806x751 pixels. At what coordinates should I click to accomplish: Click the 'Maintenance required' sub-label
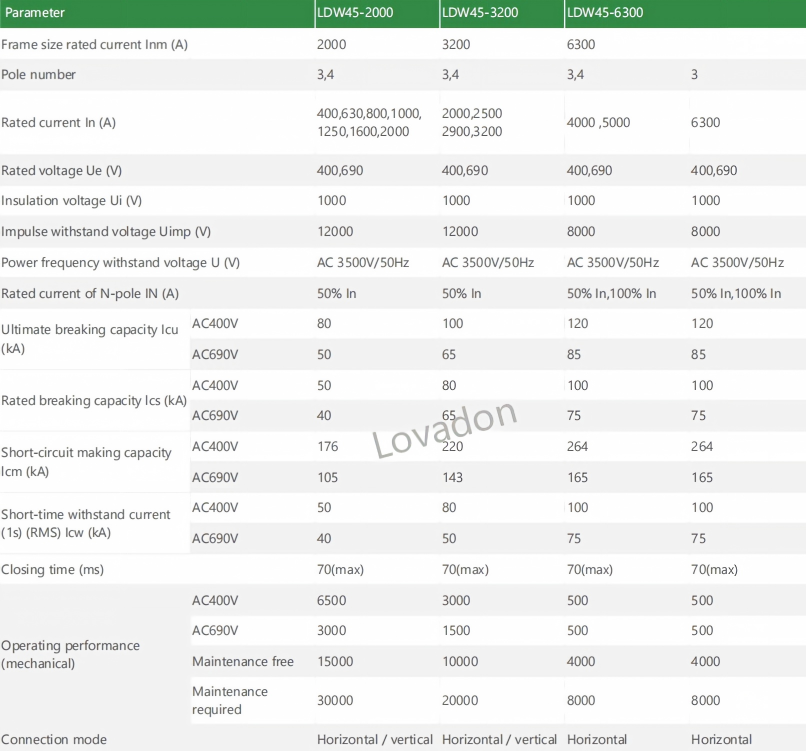(230, 700)
